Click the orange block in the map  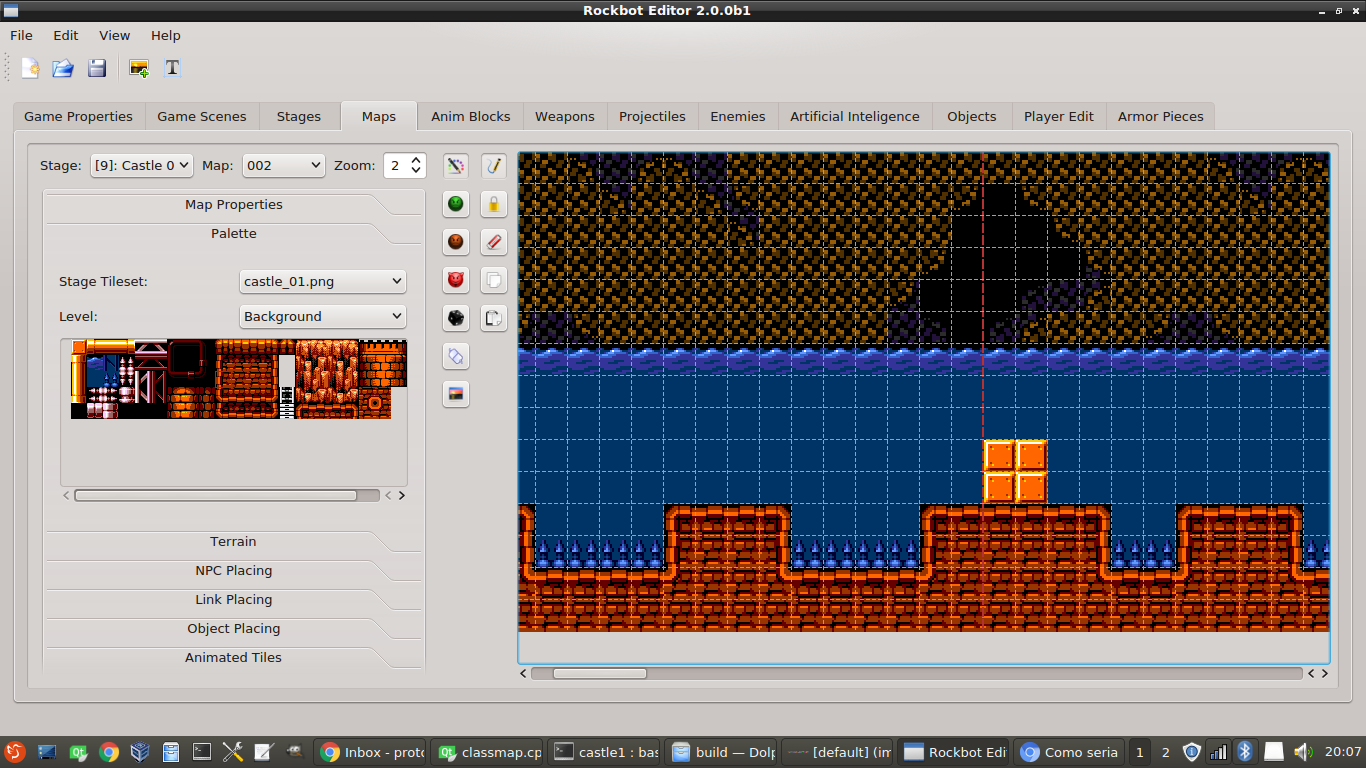(x=1015, y=471)
